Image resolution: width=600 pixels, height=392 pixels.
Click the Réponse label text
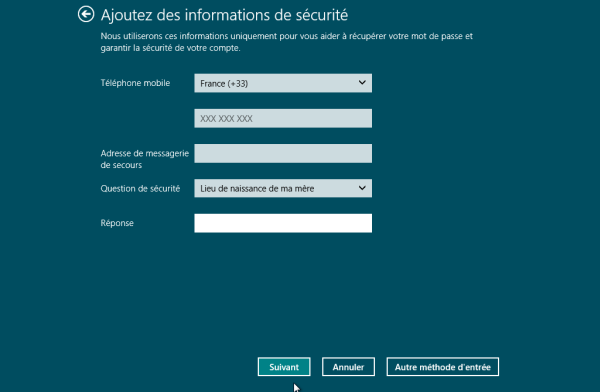click(117, 223)
